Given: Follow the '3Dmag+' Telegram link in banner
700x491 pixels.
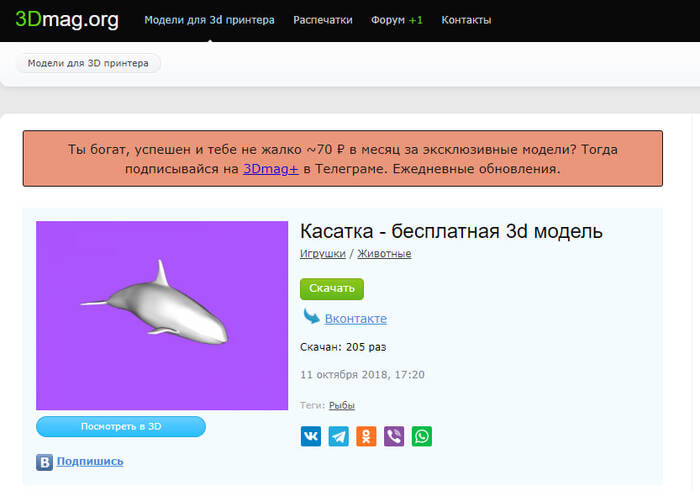Looking at the screenshot, I should (271, 169).
